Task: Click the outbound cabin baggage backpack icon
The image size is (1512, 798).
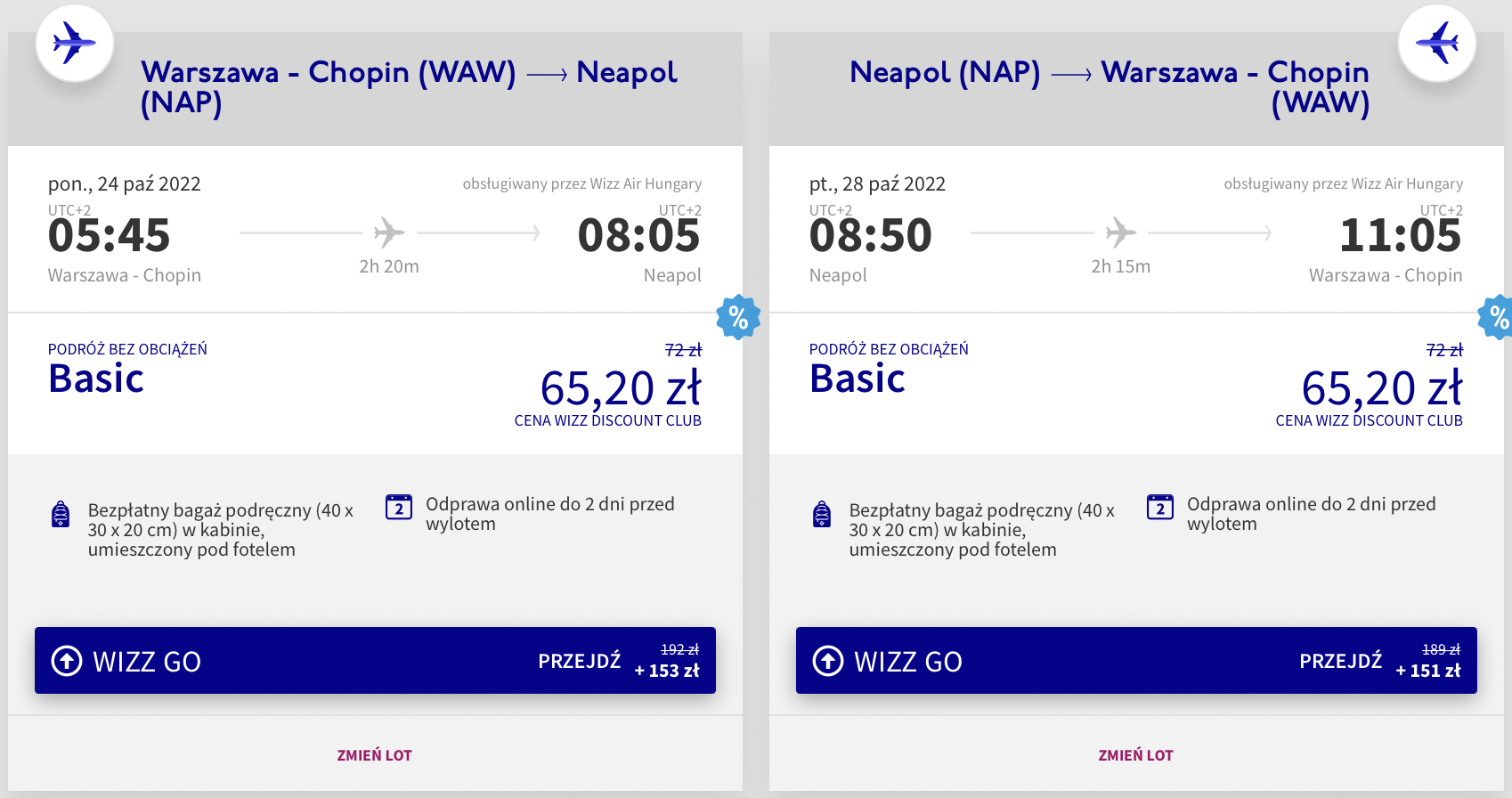Action: coord(61,515)
